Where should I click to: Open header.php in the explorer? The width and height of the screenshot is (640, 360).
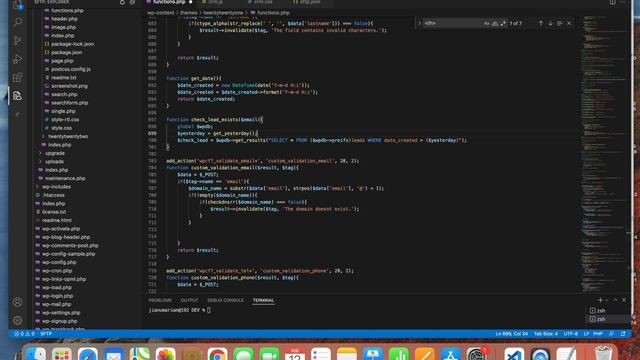64,19
